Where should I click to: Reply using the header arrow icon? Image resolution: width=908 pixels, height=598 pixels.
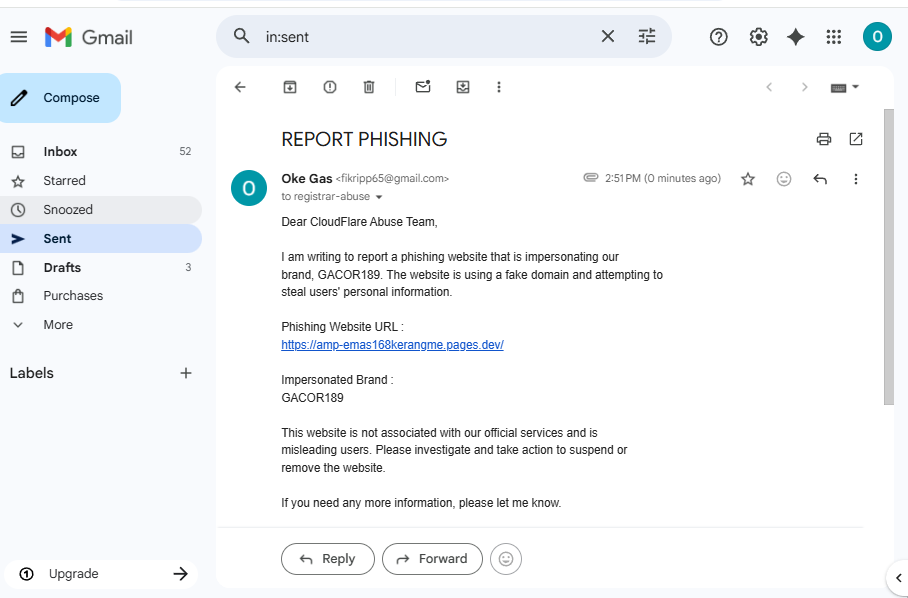[x=819, y=179]
